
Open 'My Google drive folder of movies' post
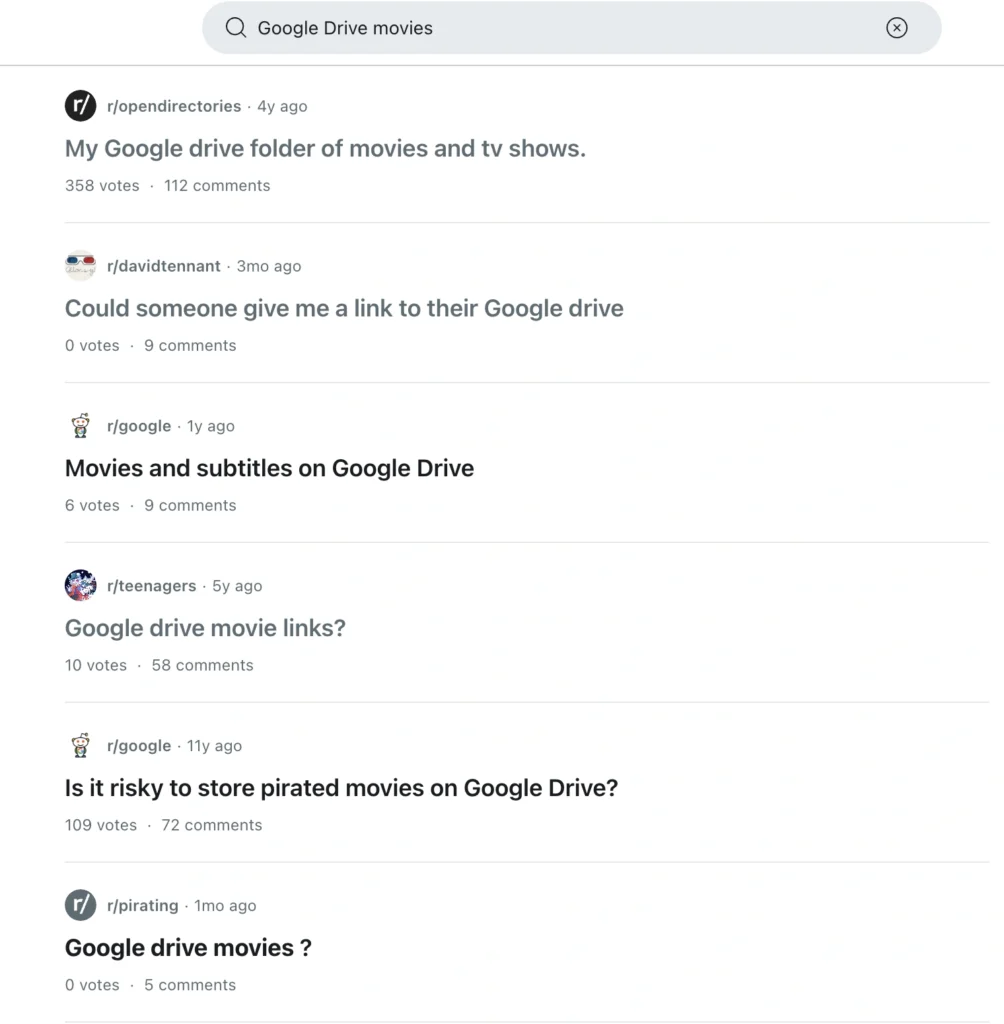click(325, 148)
